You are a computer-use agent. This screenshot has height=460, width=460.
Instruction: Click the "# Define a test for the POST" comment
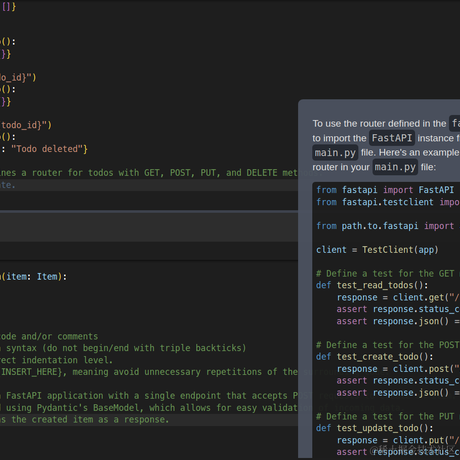pyautogui.click(x=388, y=345)
